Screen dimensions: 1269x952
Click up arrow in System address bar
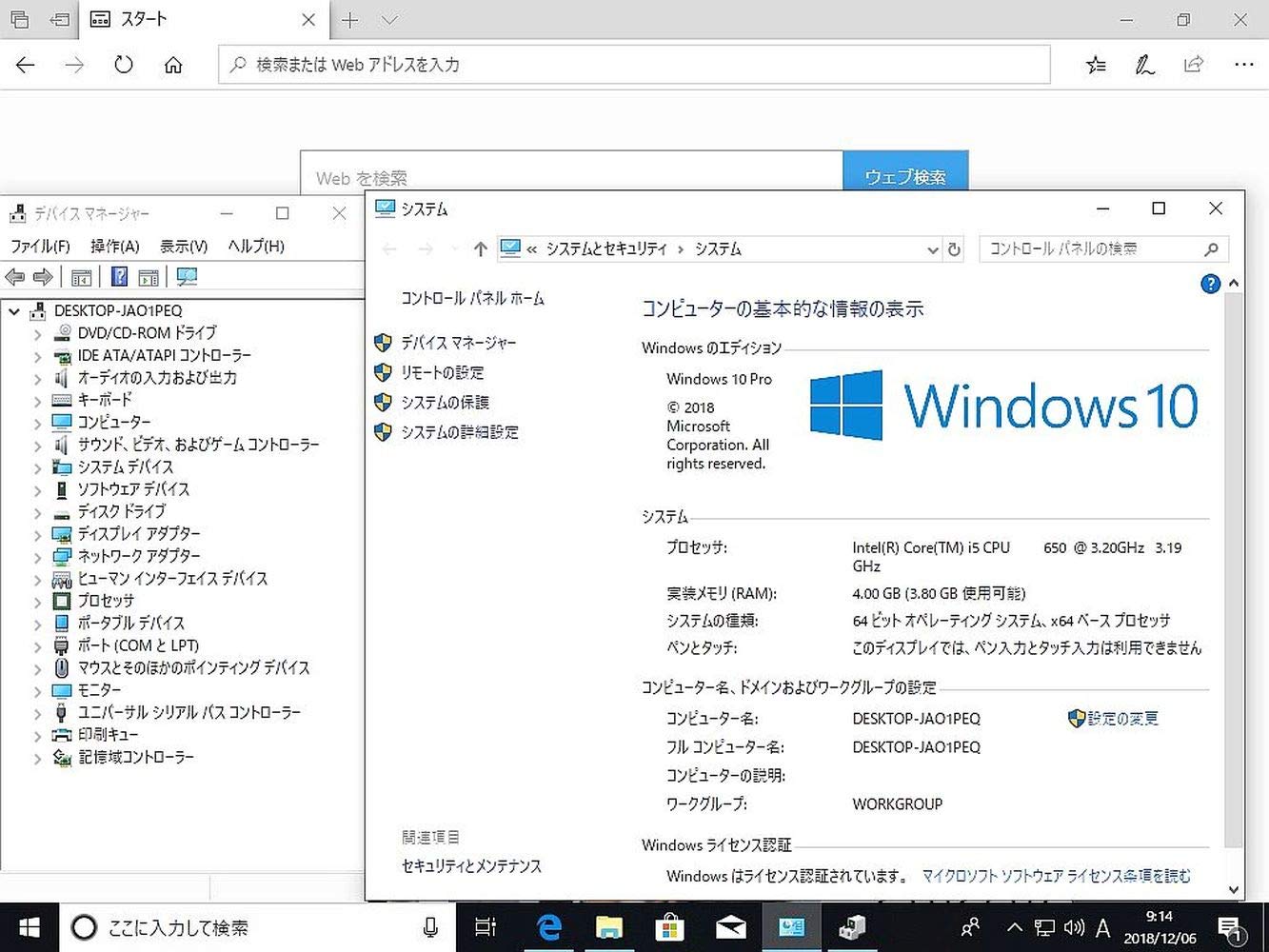click(x=480, y=249)
